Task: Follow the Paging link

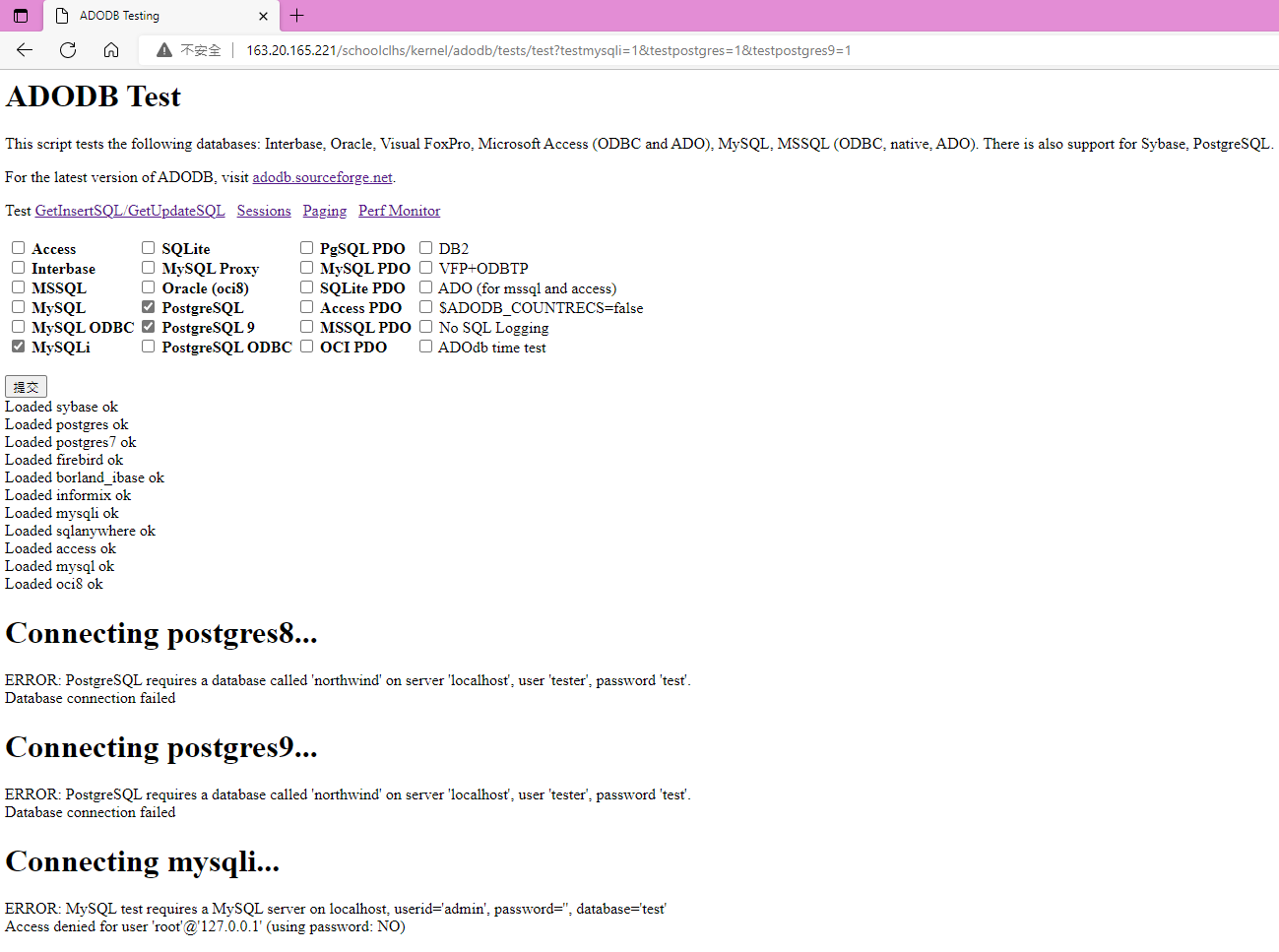Action: [x=325, y=211]
